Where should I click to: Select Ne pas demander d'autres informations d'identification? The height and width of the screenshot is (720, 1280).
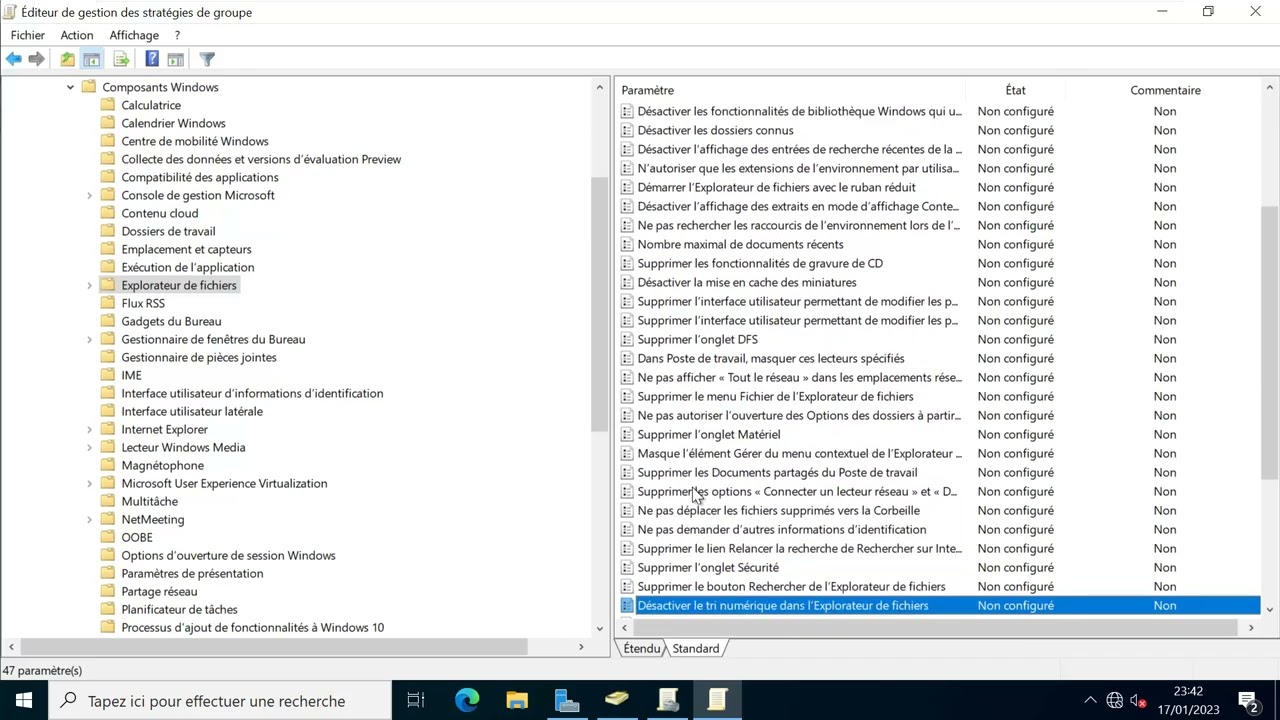[782, 529]
